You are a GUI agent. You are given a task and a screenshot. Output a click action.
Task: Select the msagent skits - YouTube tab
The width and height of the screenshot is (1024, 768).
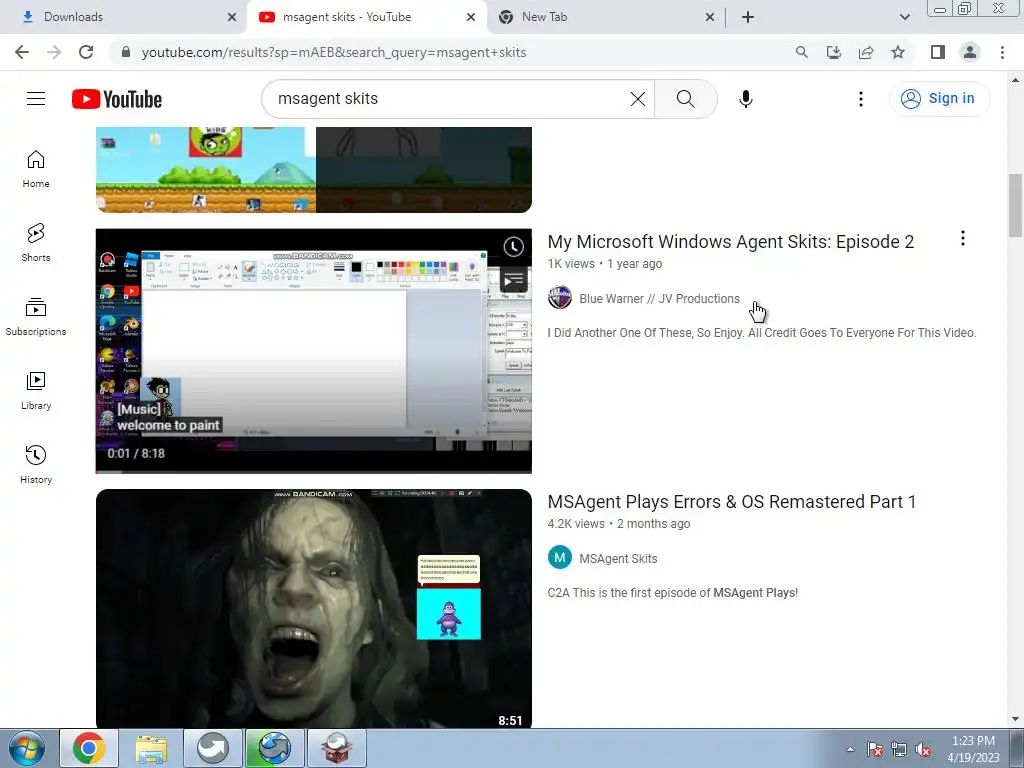click(x=367, y=17)
